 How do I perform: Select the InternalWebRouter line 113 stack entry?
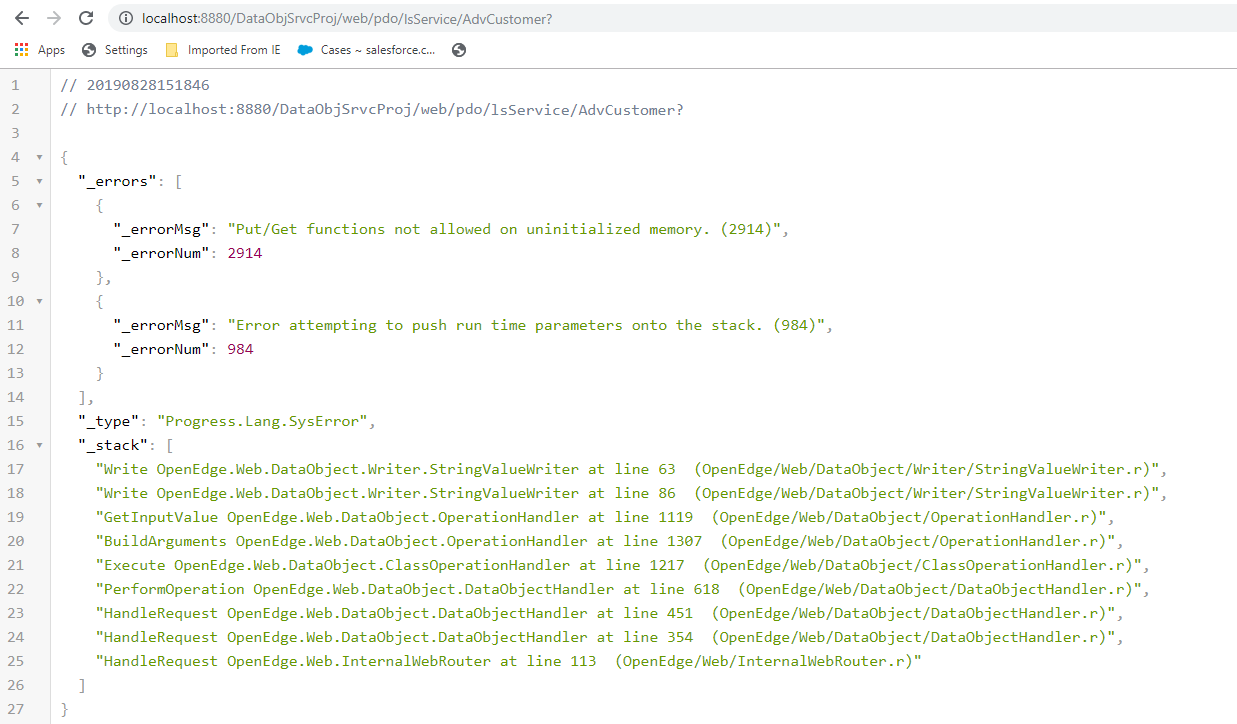(x=509, y=661)
